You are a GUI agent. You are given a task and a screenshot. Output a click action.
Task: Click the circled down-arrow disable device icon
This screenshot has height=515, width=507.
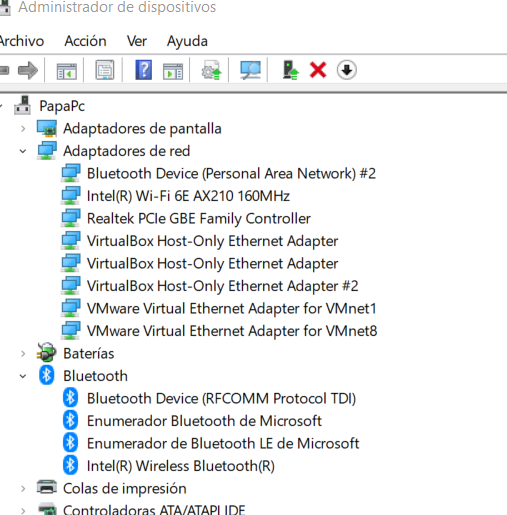tap(347, 70)
